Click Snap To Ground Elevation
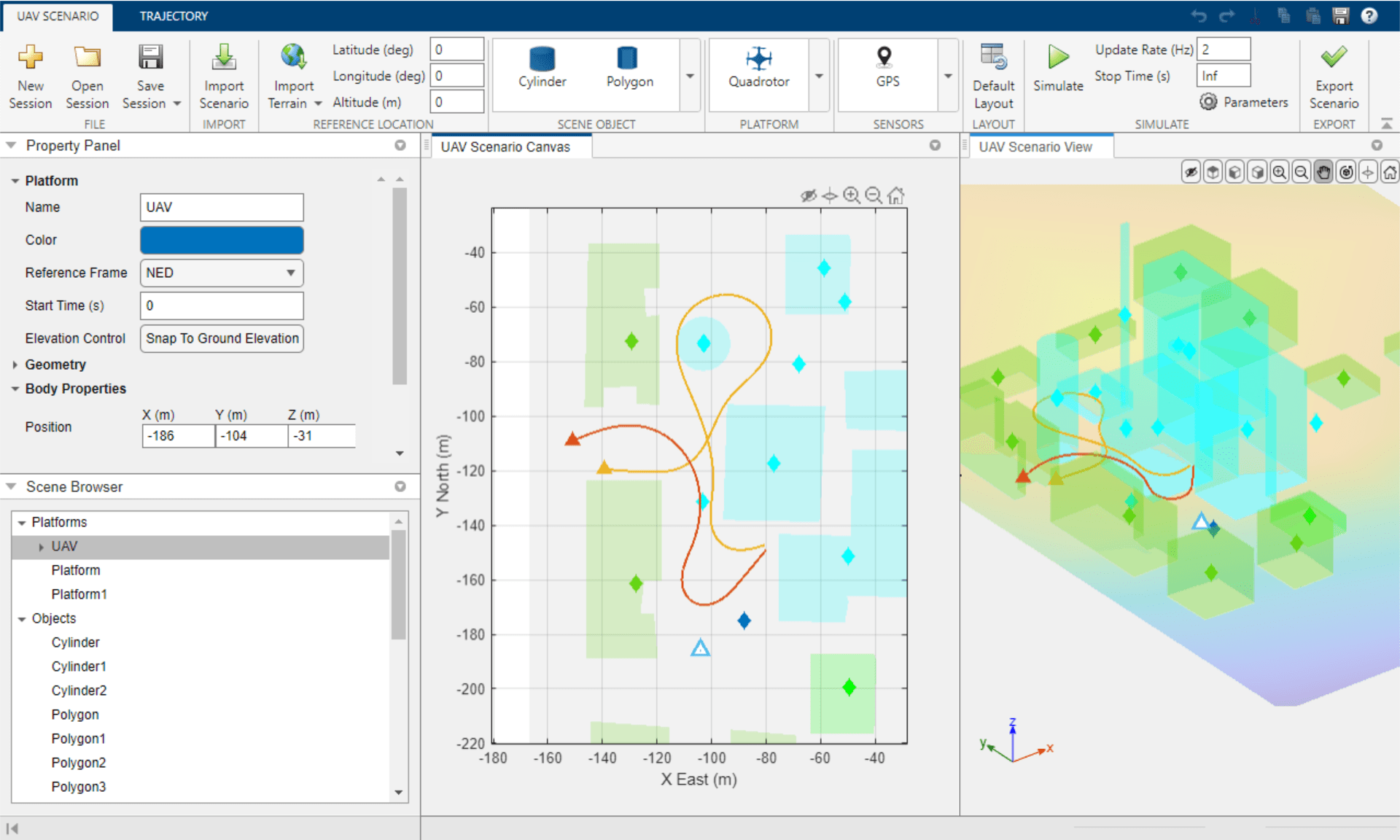The image size is (1400, 840). pos(221,338)
